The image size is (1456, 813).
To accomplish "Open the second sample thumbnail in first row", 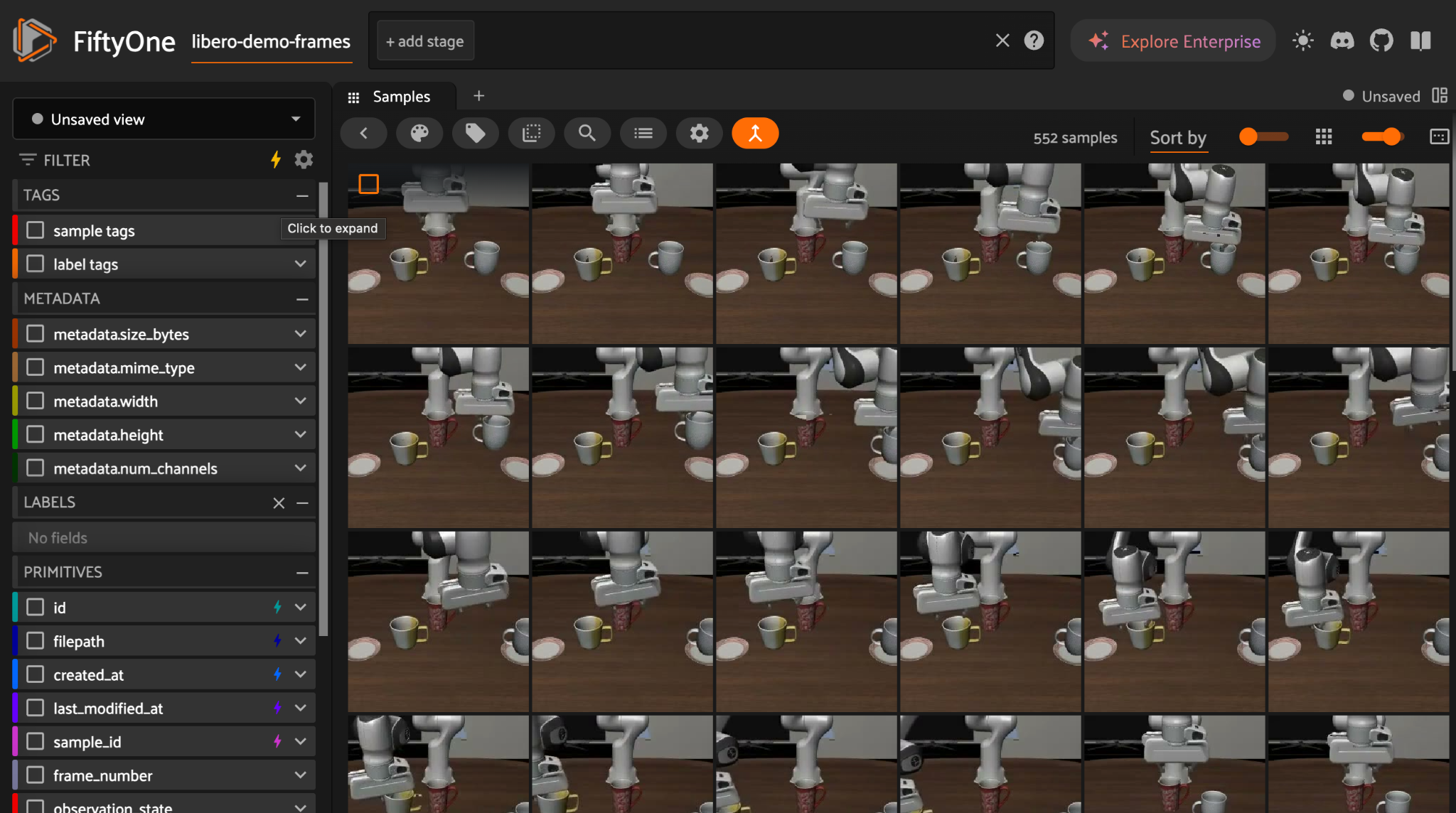I will coord(622,254).
